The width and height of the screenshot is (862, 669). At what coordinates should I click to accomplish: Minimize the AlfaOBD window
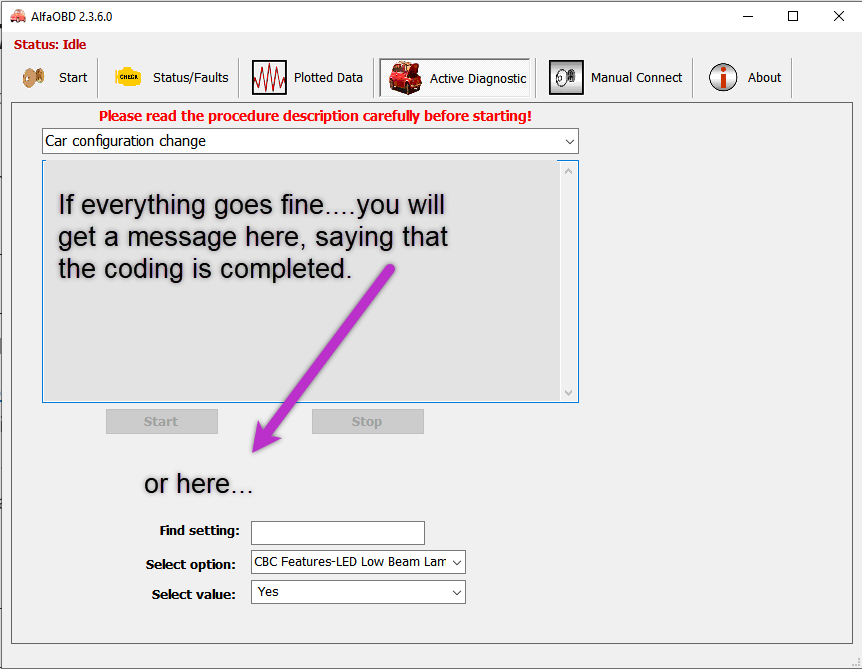point(748,16)
